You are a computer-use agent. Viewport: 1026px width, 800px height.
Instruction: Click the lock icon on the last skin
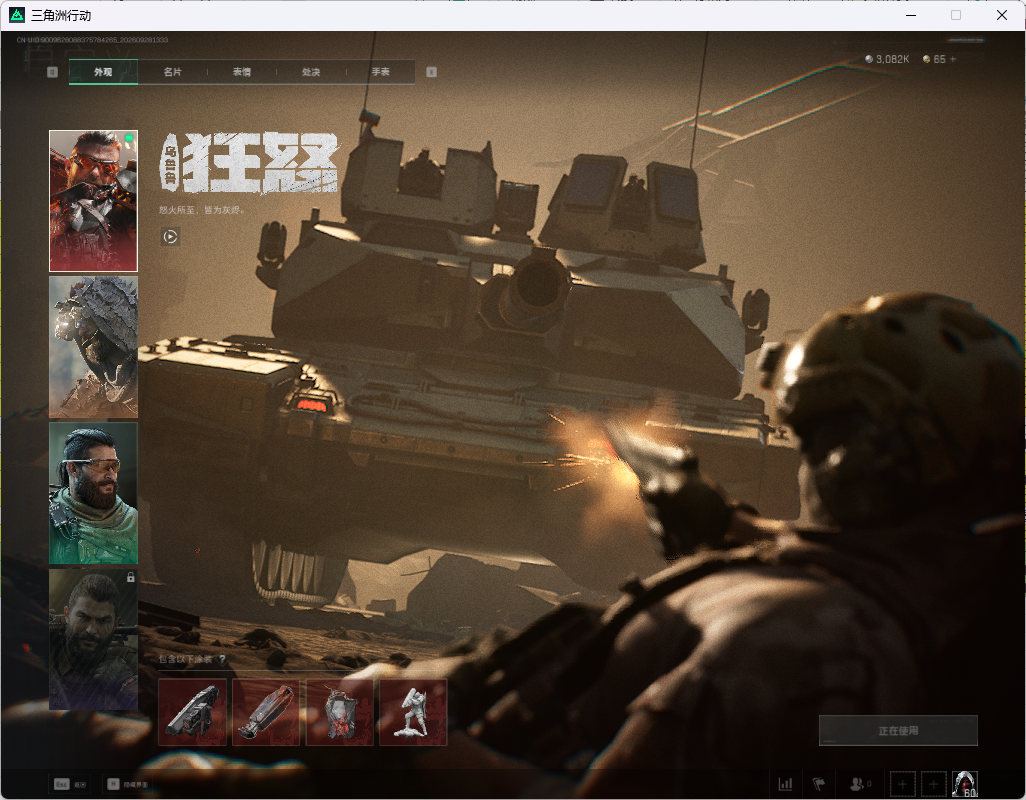coord(131,578)
